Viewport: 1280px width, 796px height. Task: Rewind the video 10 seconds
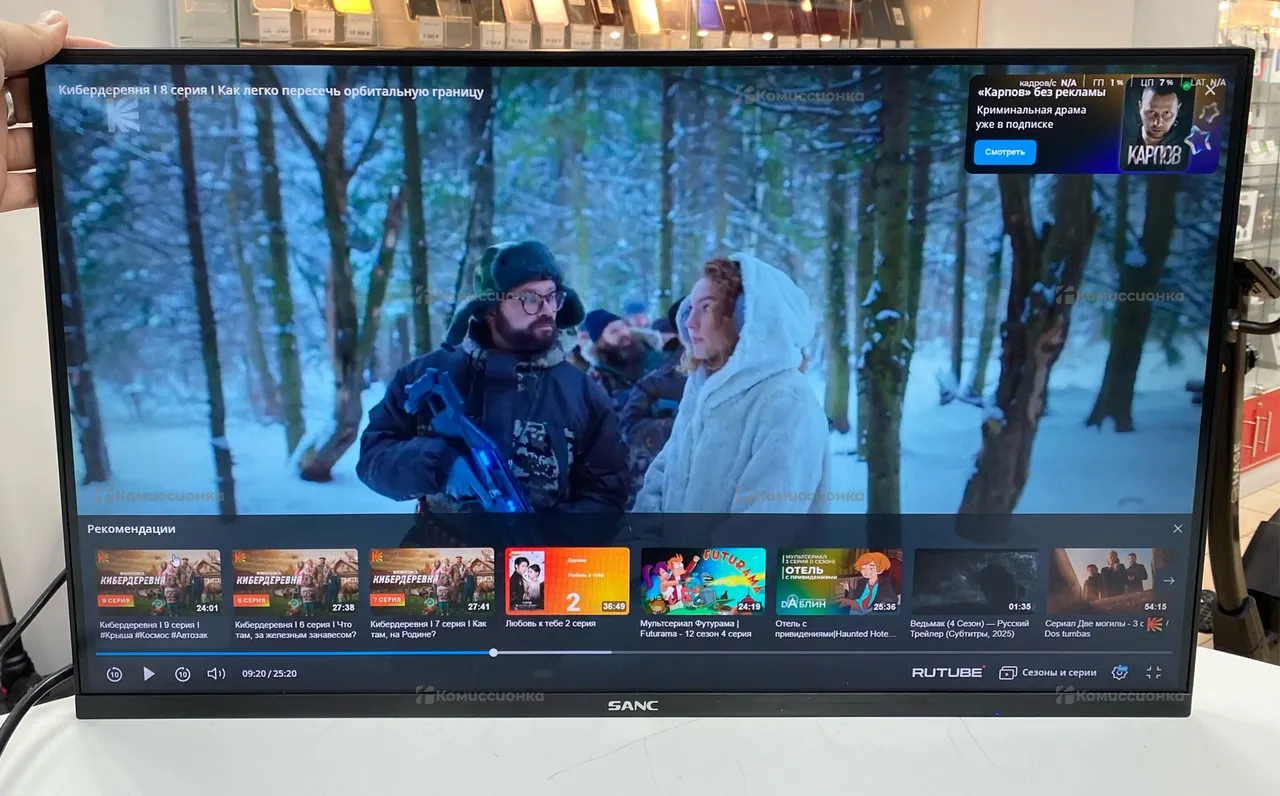point(114,674)
